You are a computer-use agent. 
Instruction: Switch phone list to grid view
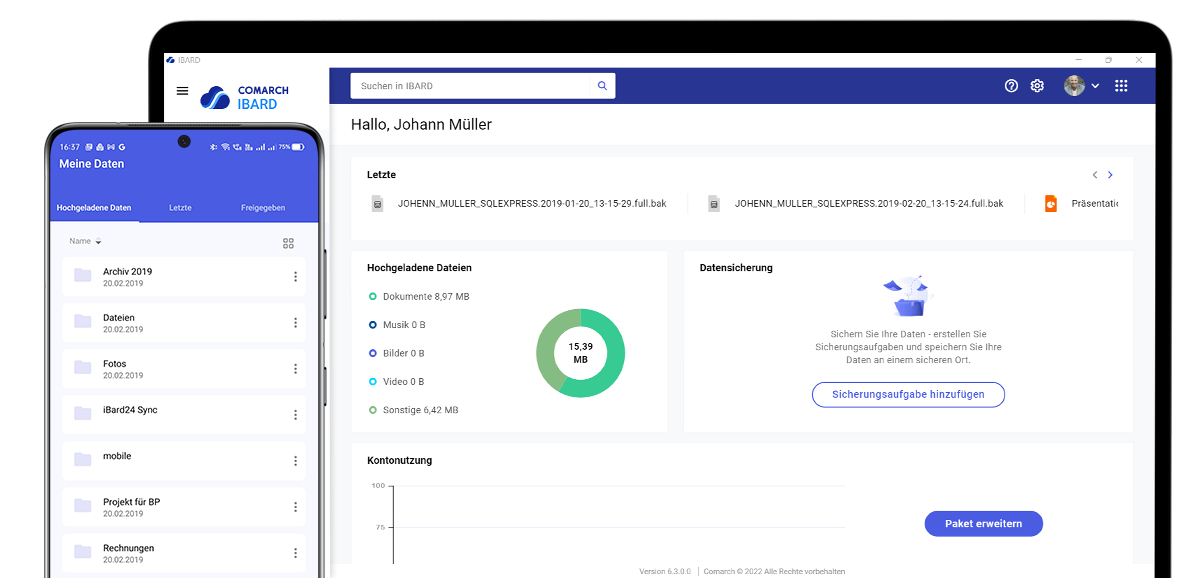(288, 243)
